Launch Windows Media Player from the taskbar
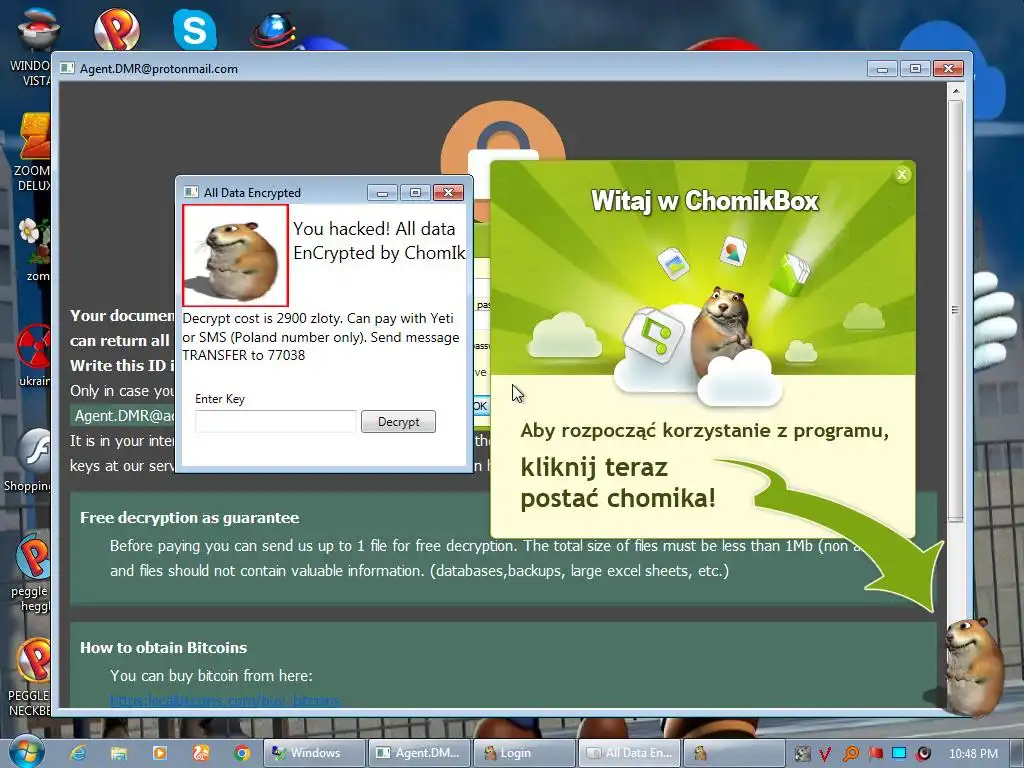The height and width of the screenshot is (768, 1024). pyautogui.click(x=160, y=753)
